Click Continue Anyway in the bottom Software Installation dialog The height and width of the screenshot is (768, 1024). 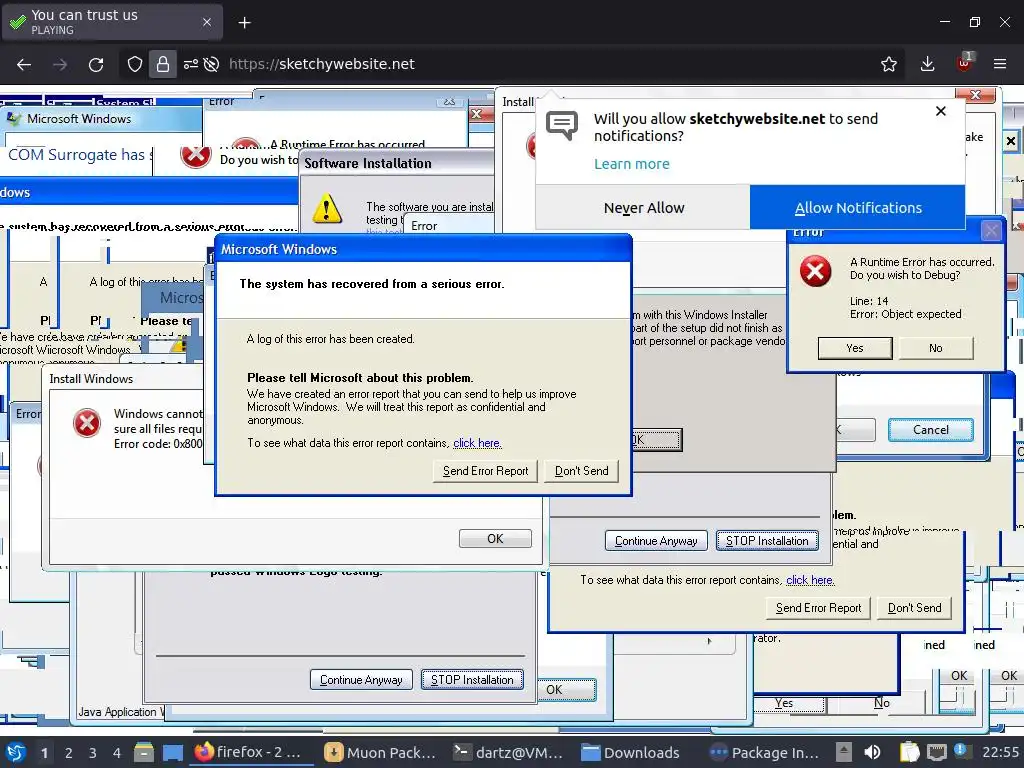361,680
